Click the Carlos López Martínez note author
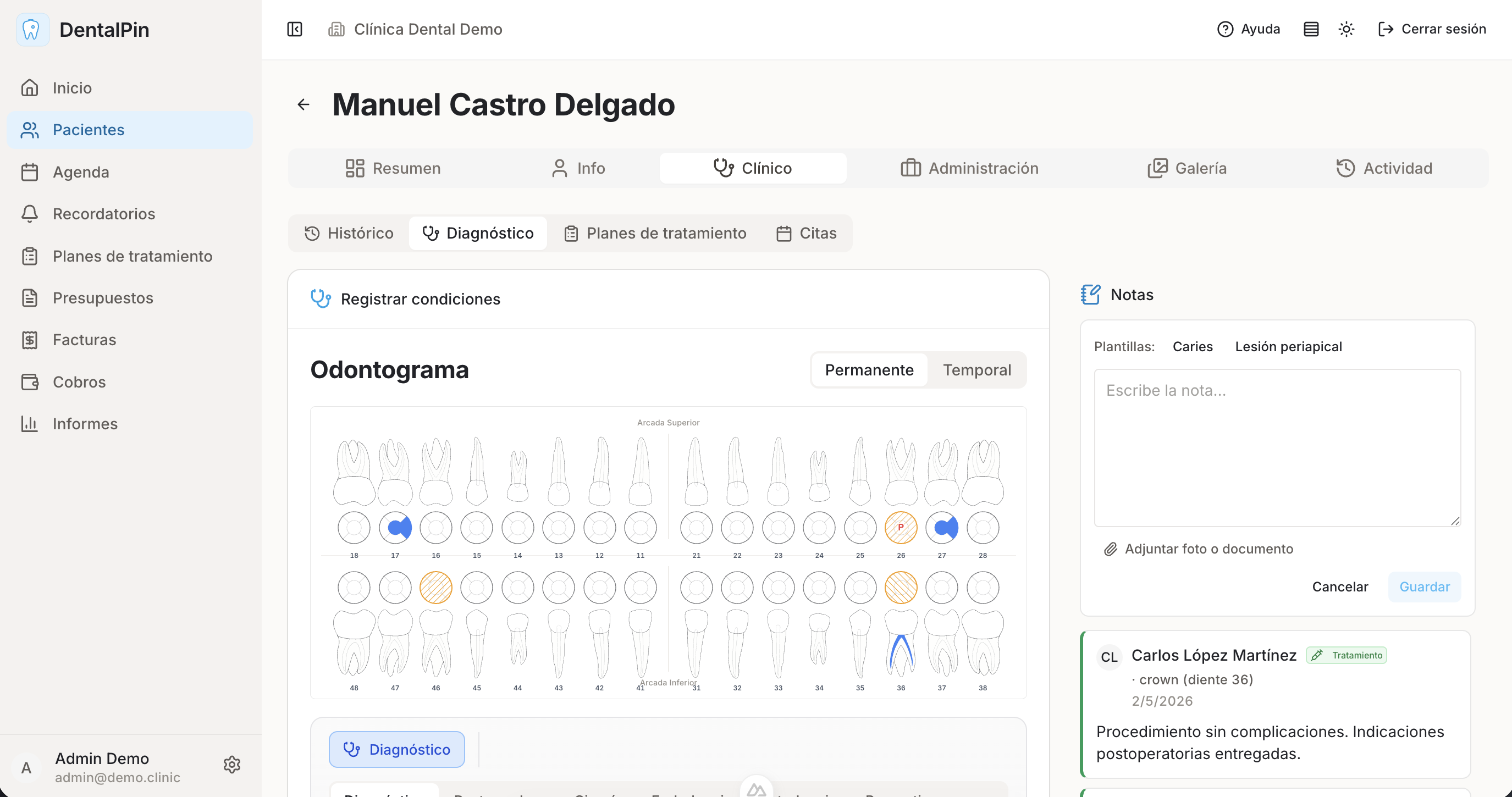Screen dimensions: 1512x797 [1214, 656]
